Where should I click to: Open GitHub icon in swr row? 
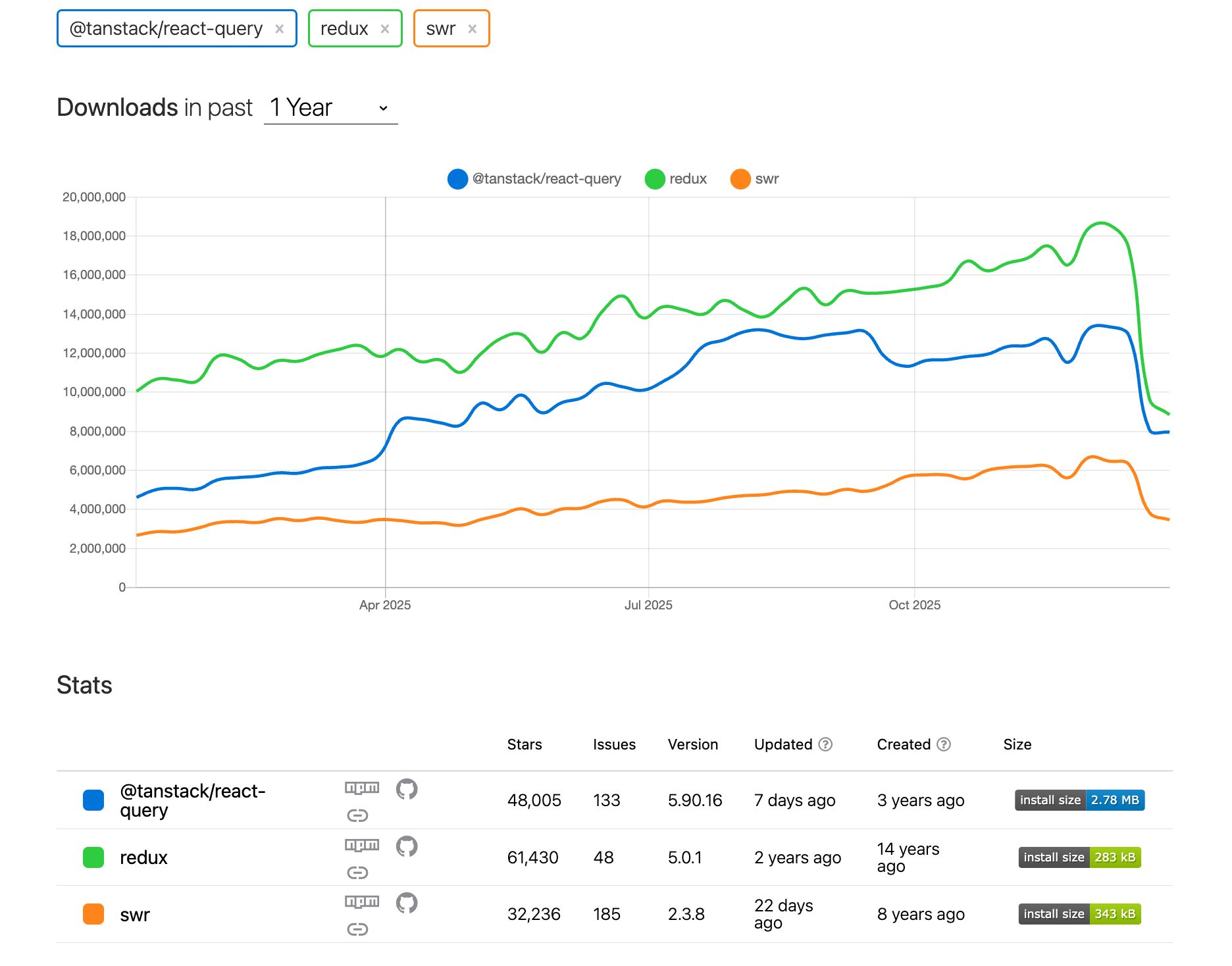[x=407, y=902]
